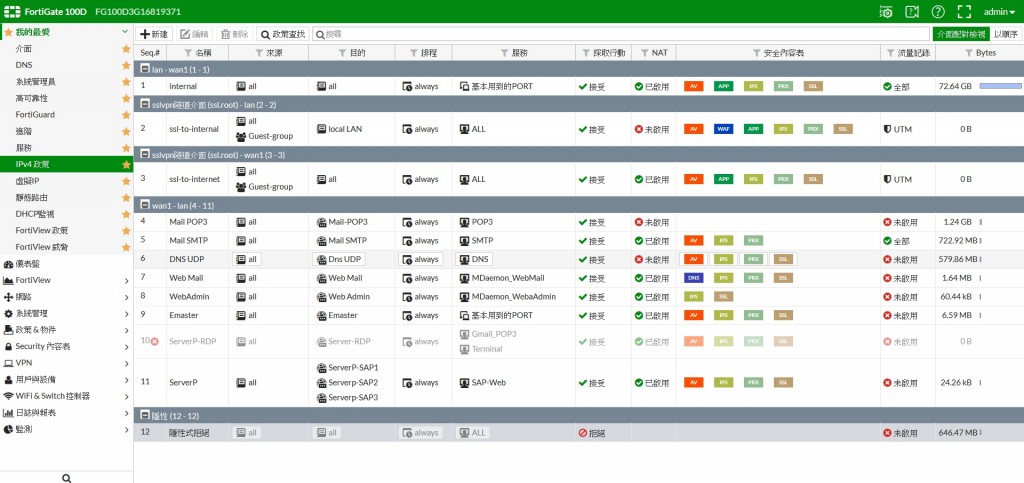This screenshot has width=1024, height=483.
Task: Click the 儀表盤 dashboard gauge icon
Action: click(x=8, y=264)
